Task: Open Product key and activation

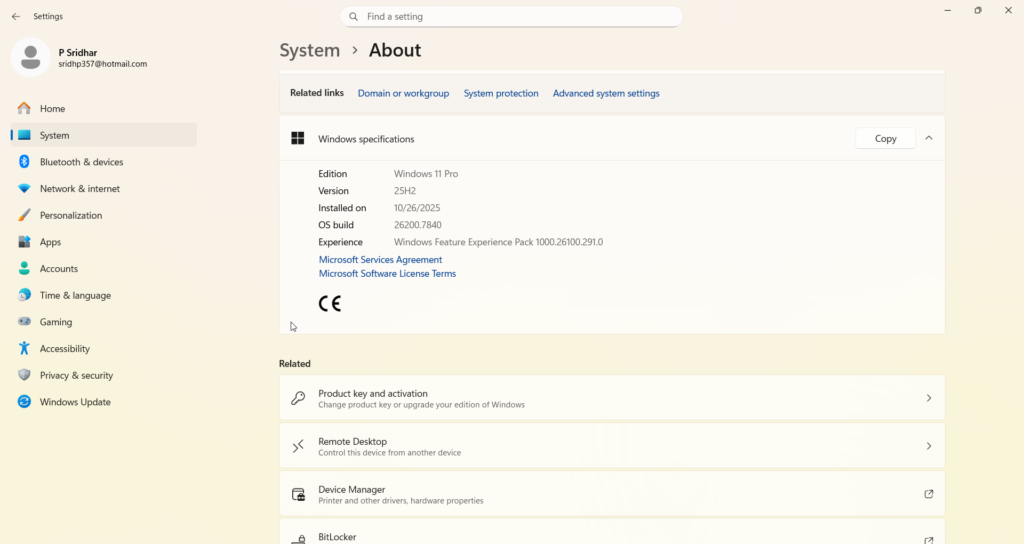Action: [612, 398]
